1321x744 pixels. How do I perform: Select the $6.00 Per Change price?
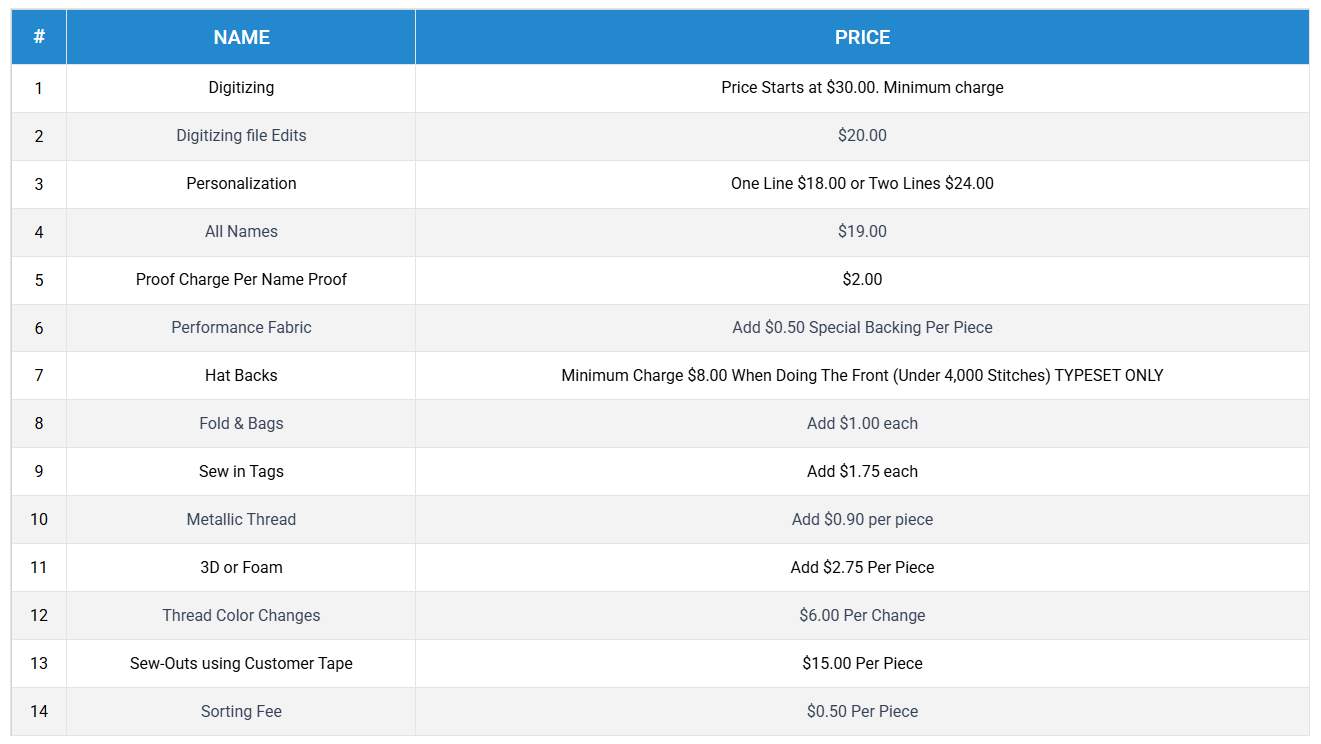(862, 616)
